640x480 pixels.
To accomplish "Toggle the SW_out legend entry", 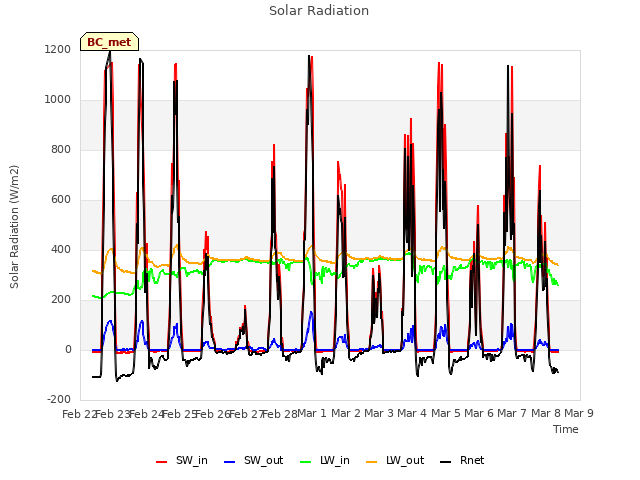I will [253, 460].
